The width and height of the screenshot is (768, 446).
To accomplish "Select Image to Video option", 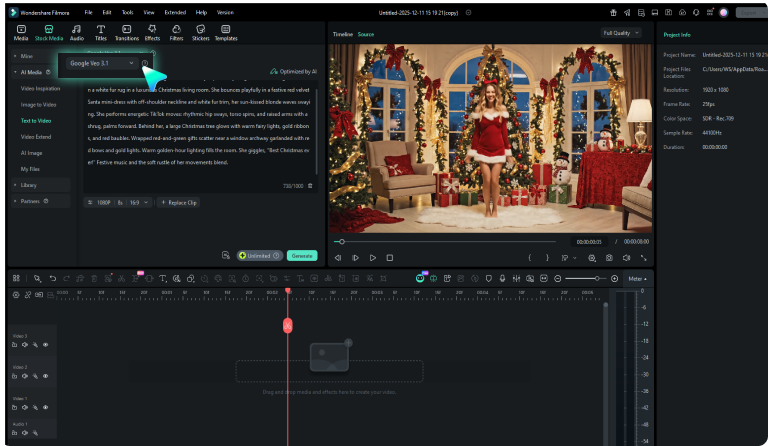I will 38,105.
